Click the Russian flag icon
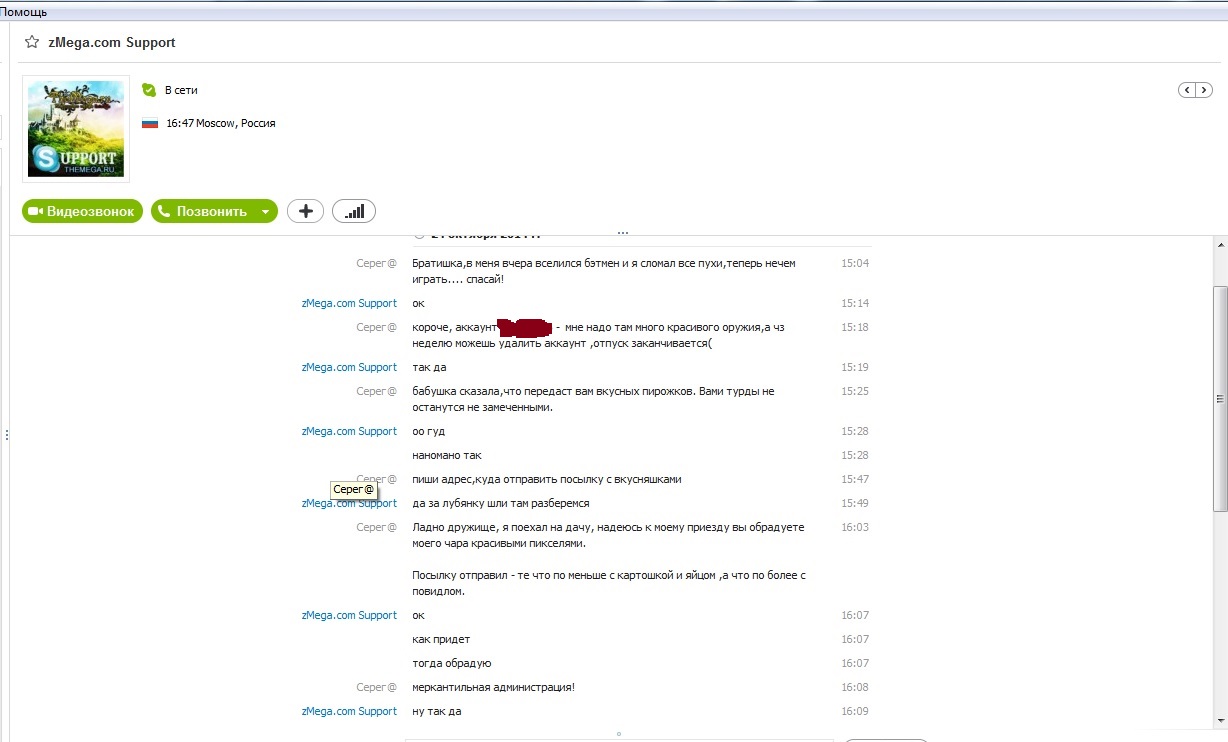The height and width of the screenshot is (742, 1228). 150,124
